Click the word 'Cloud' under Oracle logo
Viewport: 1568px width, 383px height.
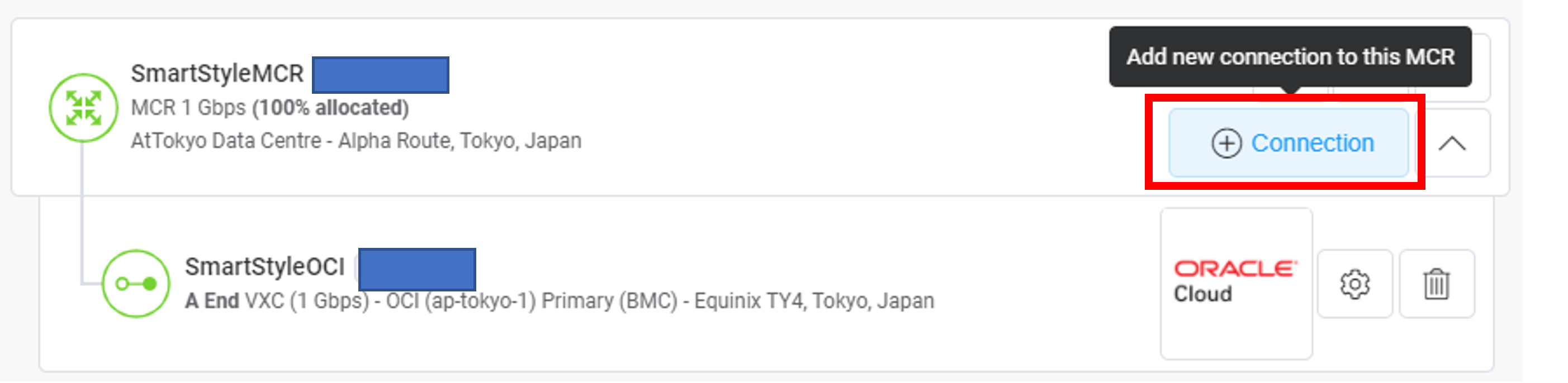[x=1203, y=294]
